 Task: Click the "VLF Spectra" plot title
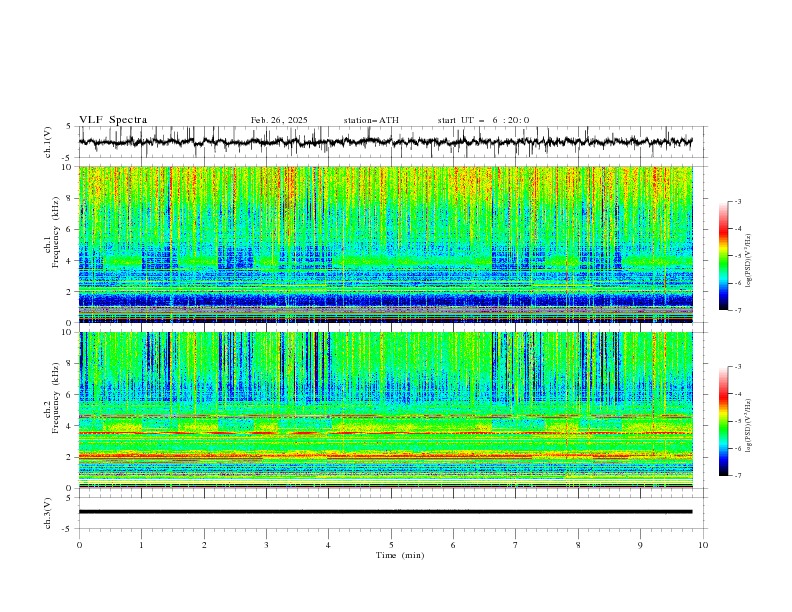click(113, 120)
